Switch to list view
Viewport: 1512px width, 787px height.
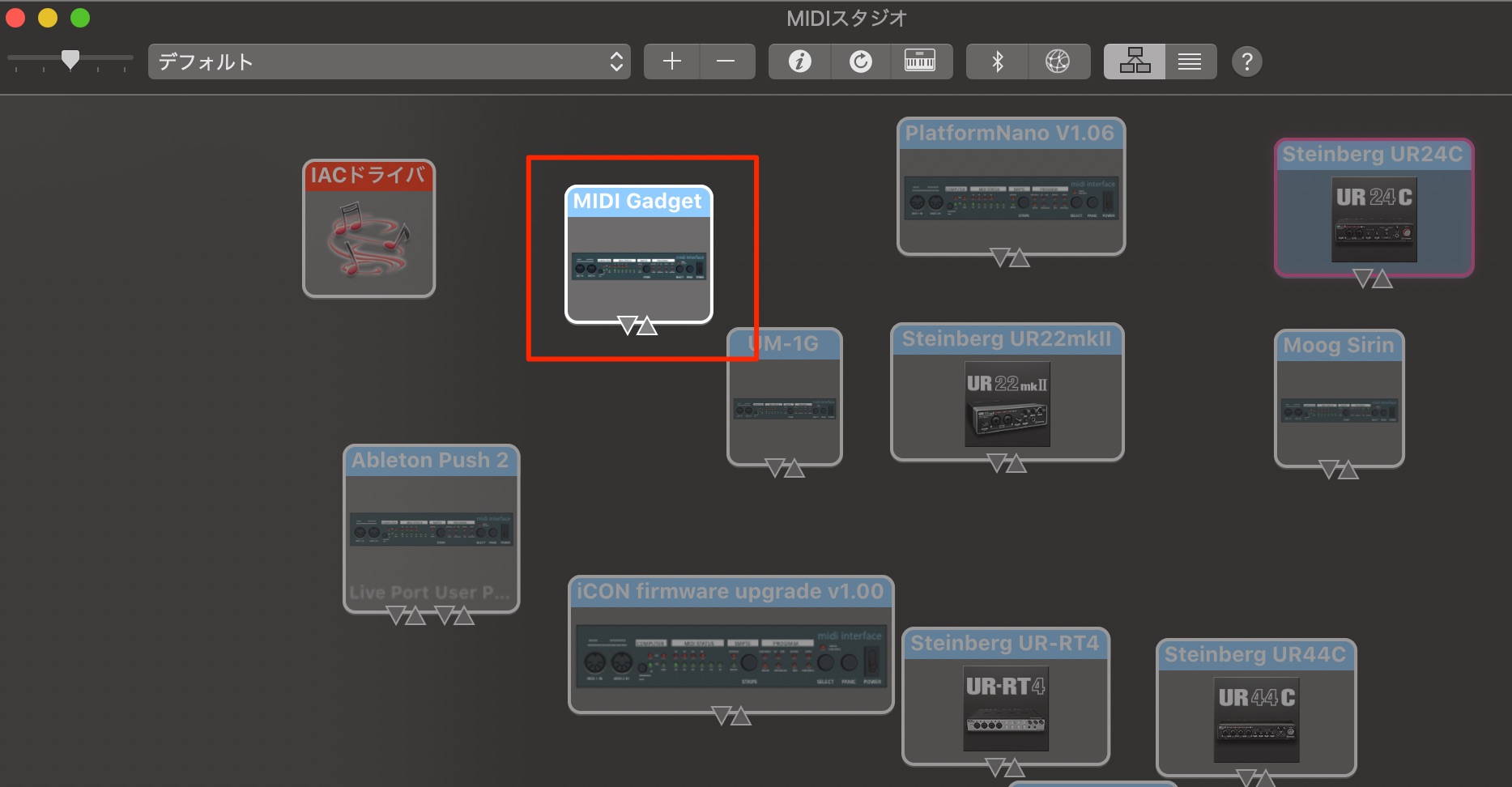tap(1190, 62)
